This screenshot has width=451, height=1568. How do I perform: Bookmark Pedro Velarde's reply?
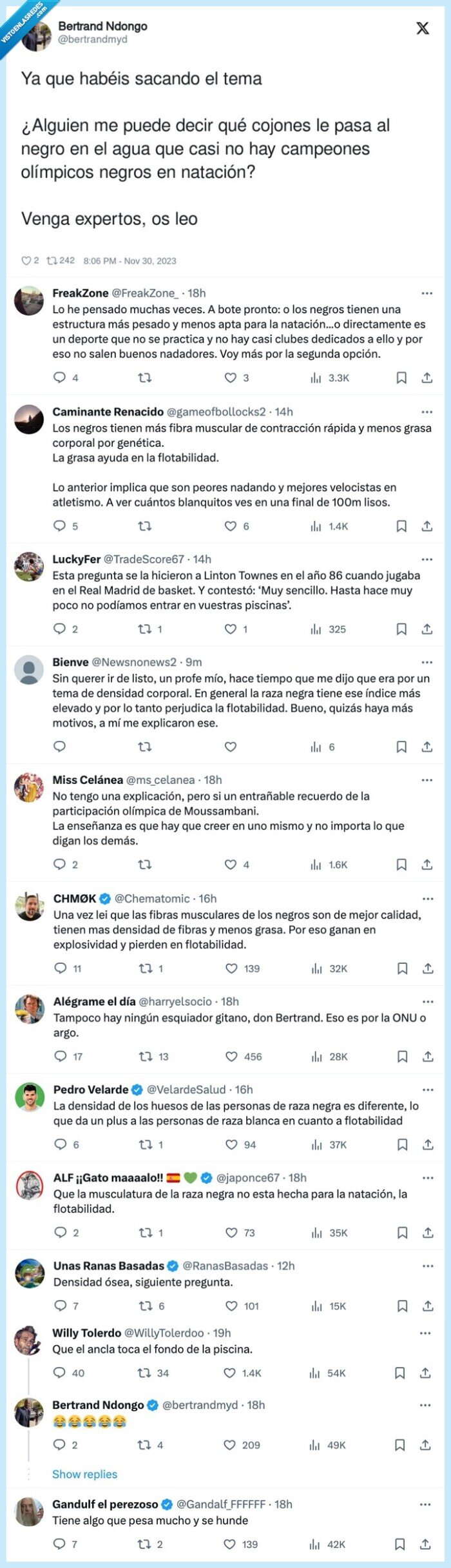[402, 1144]
